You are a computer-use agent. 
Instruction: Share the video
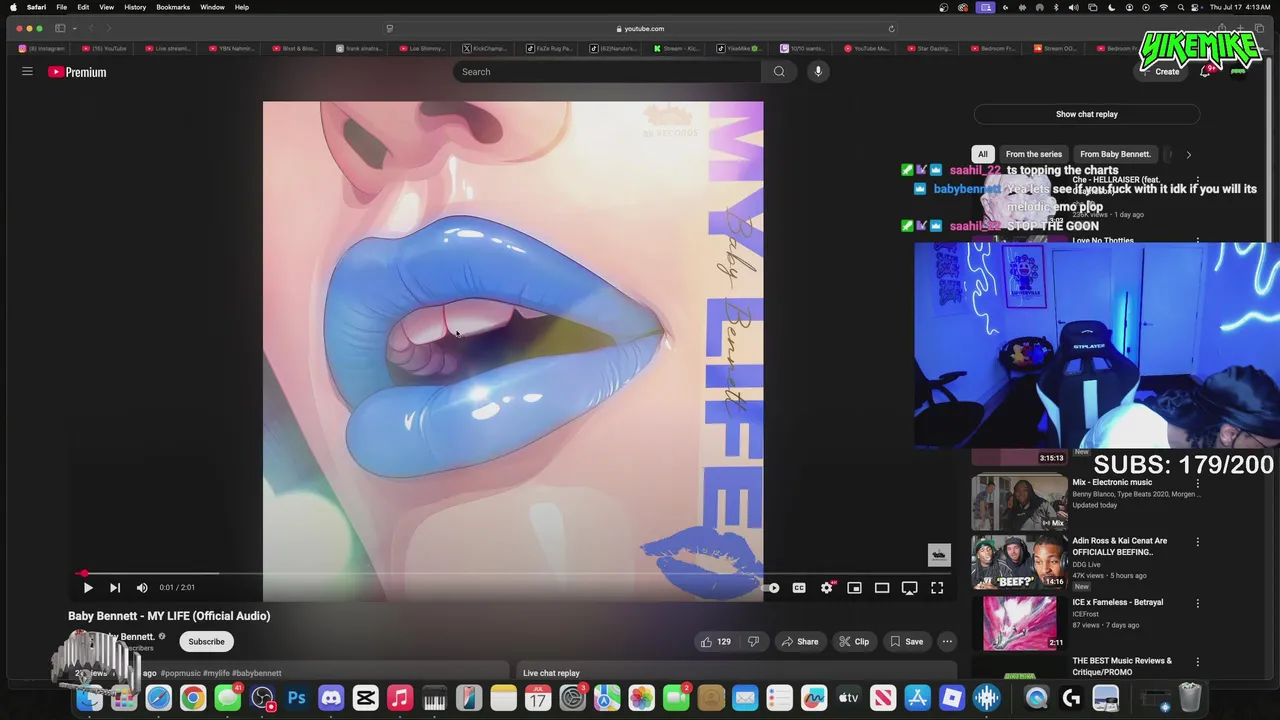tap(800, 642)
